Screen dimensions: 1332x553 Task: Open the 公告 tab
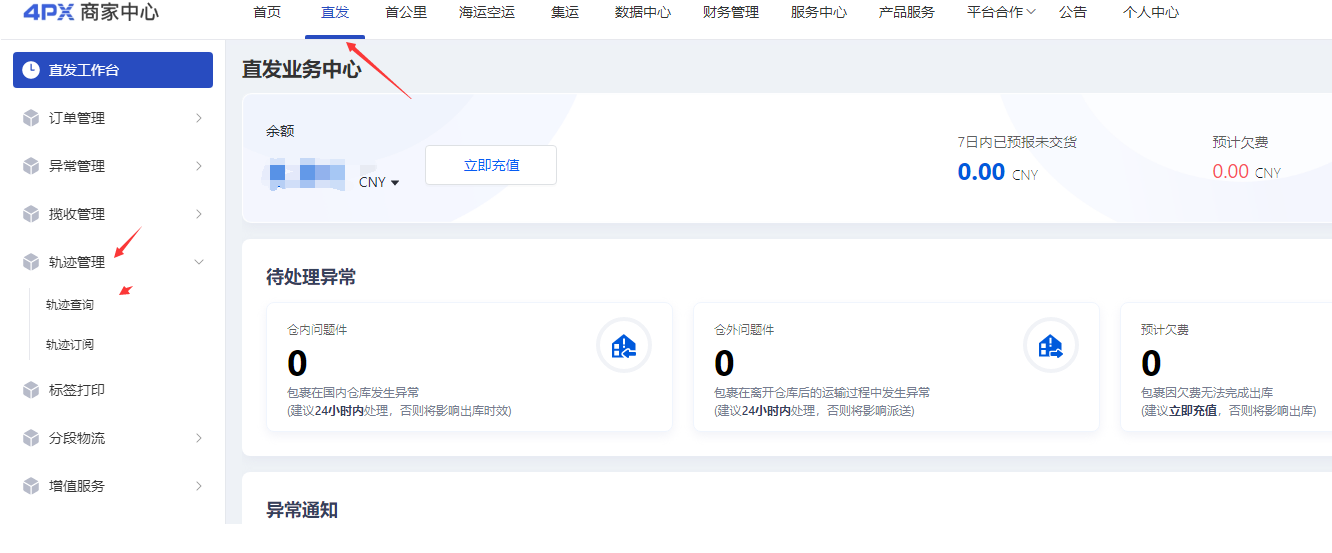pos(1073,12)
